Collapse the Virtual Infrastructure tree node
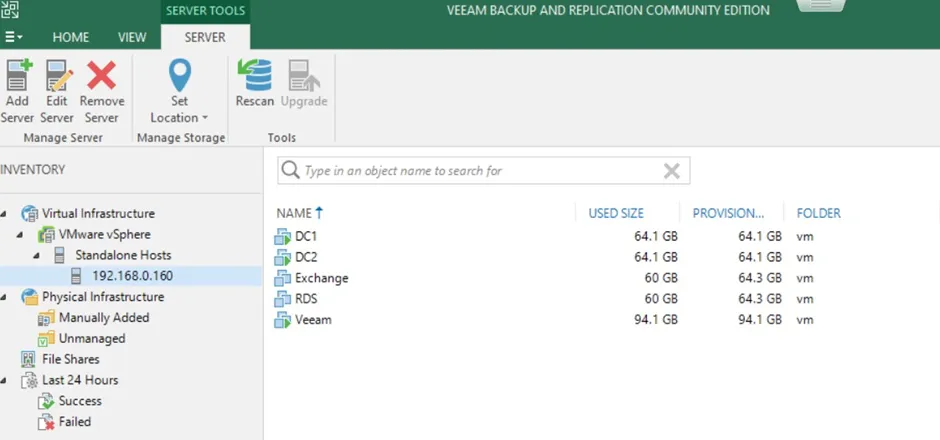Viewport: 940px width, 440px height. 5,214
